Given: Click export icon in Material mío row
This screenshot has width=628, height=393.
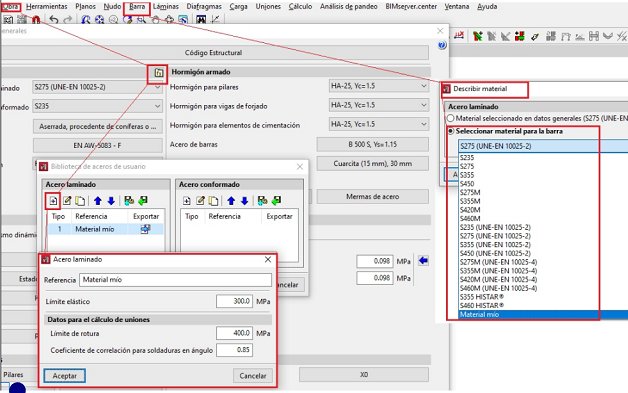Looking at the screenshot, I should (145, 229).
